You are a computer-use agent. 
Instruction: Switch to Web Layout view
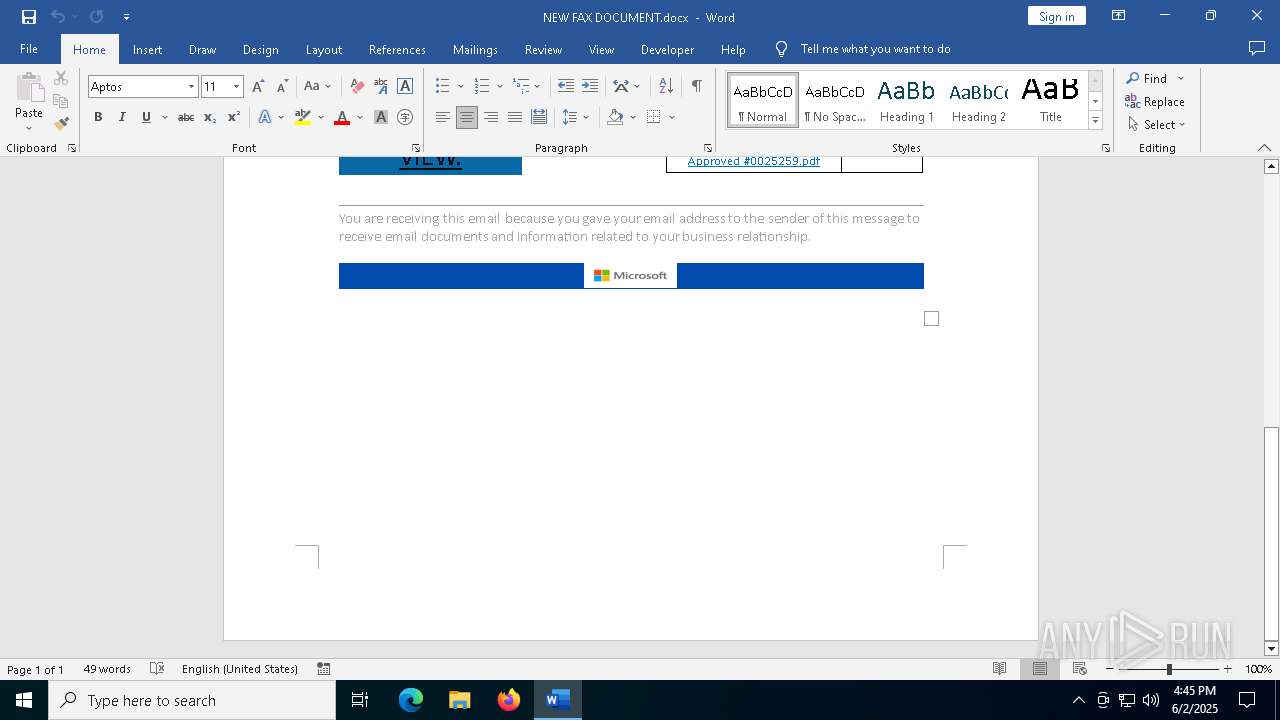1080,669
